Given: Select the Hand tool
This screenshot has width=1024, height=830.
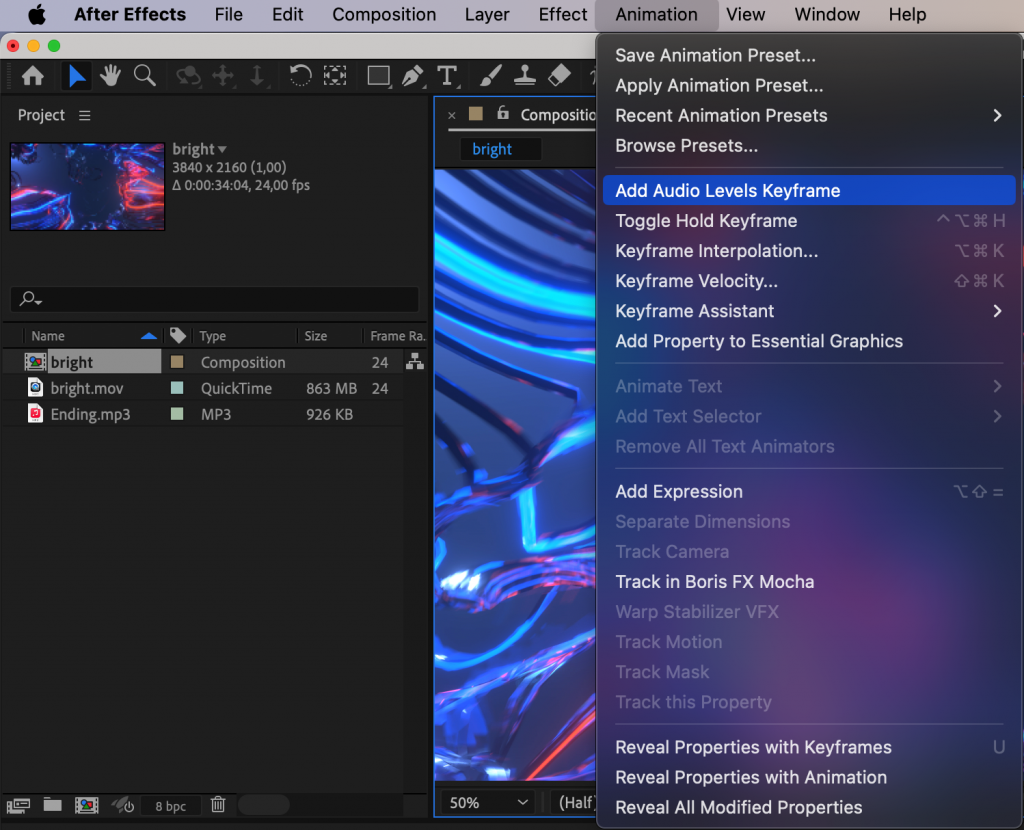Looking at the screenshot, I should (x=110, y=76).
